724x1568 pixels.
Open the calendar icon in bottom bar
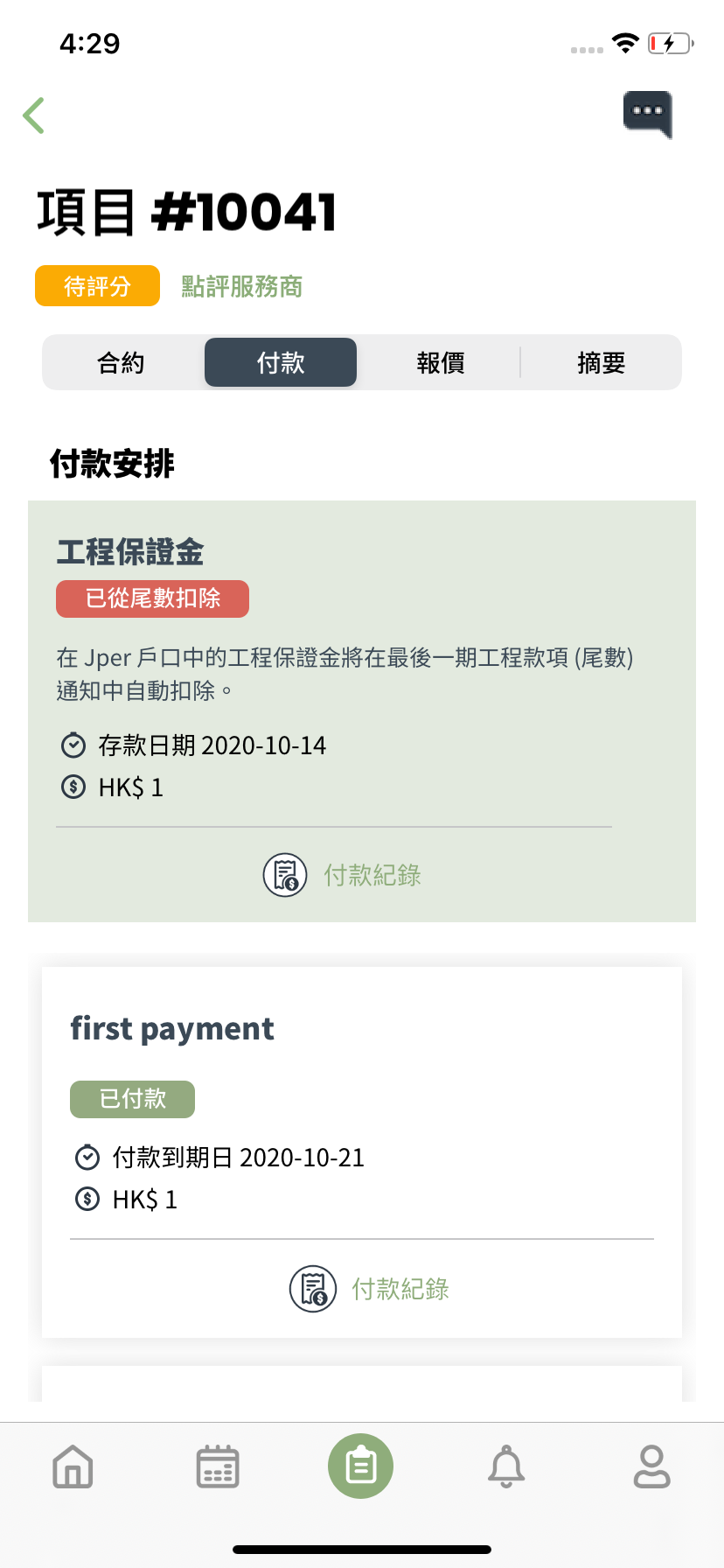click(x=218, y=1466)
